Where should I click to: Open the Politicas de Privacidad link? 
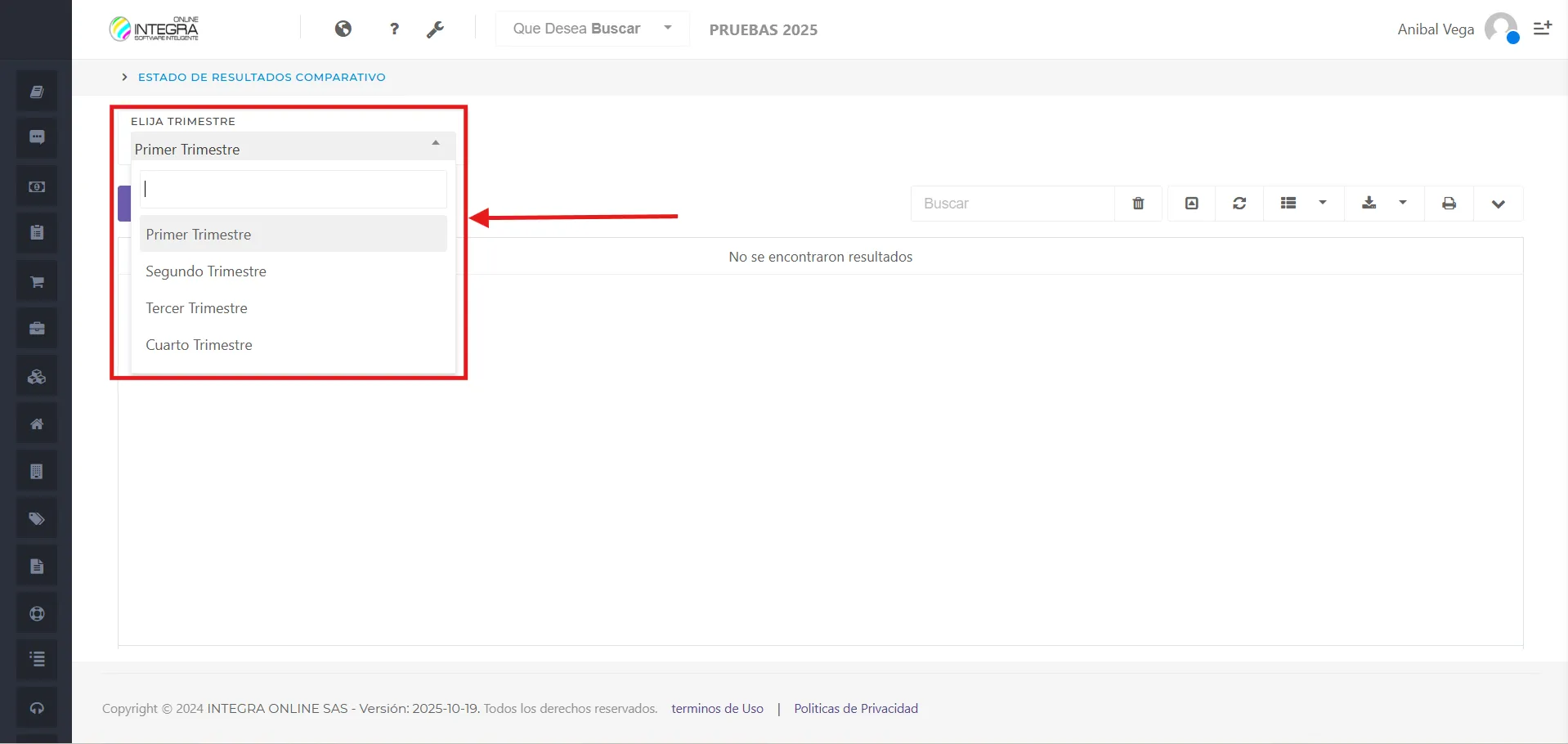[x=856, y=709]
